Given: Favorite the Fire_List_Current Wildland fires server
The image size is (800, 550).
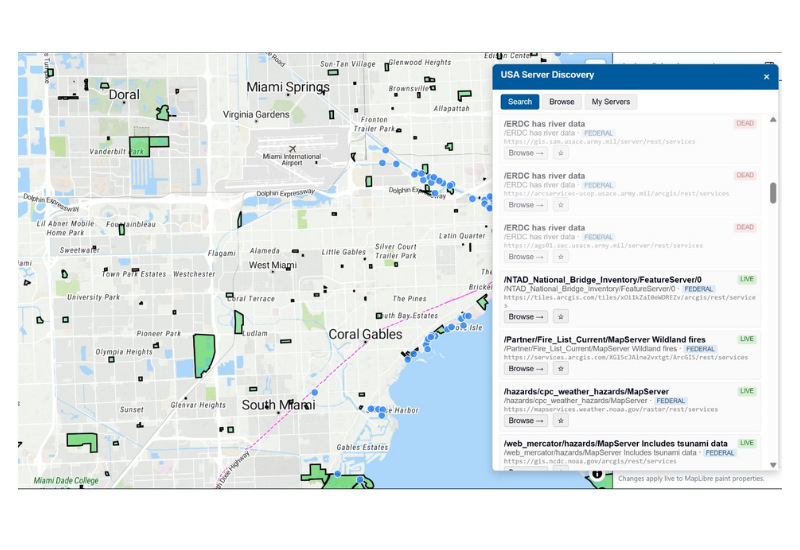Looking at the screenshot, I should click(561, 369).
